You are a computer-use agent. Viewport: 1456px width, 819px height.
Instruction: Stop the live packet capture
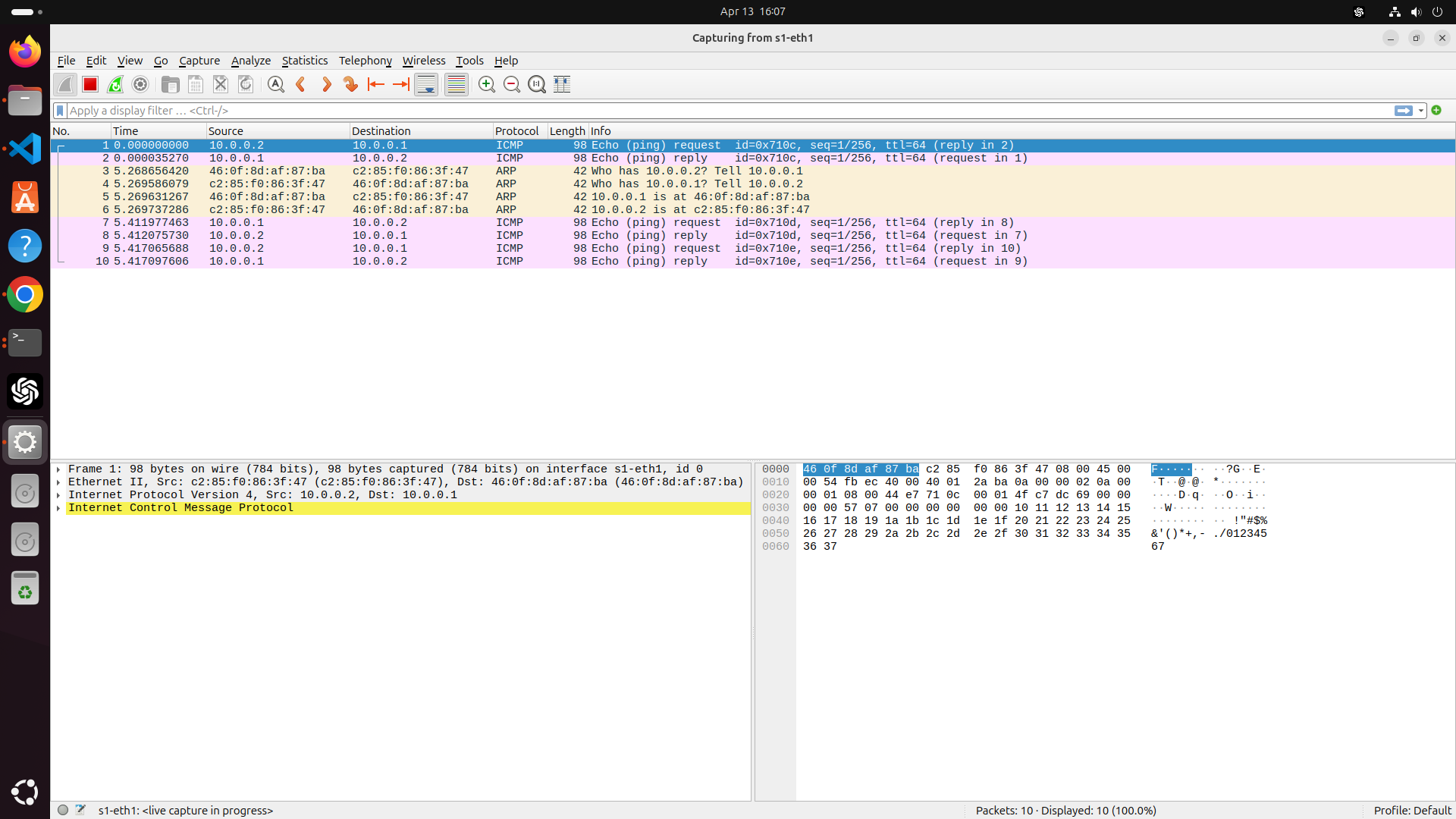(x=89, y=84)
